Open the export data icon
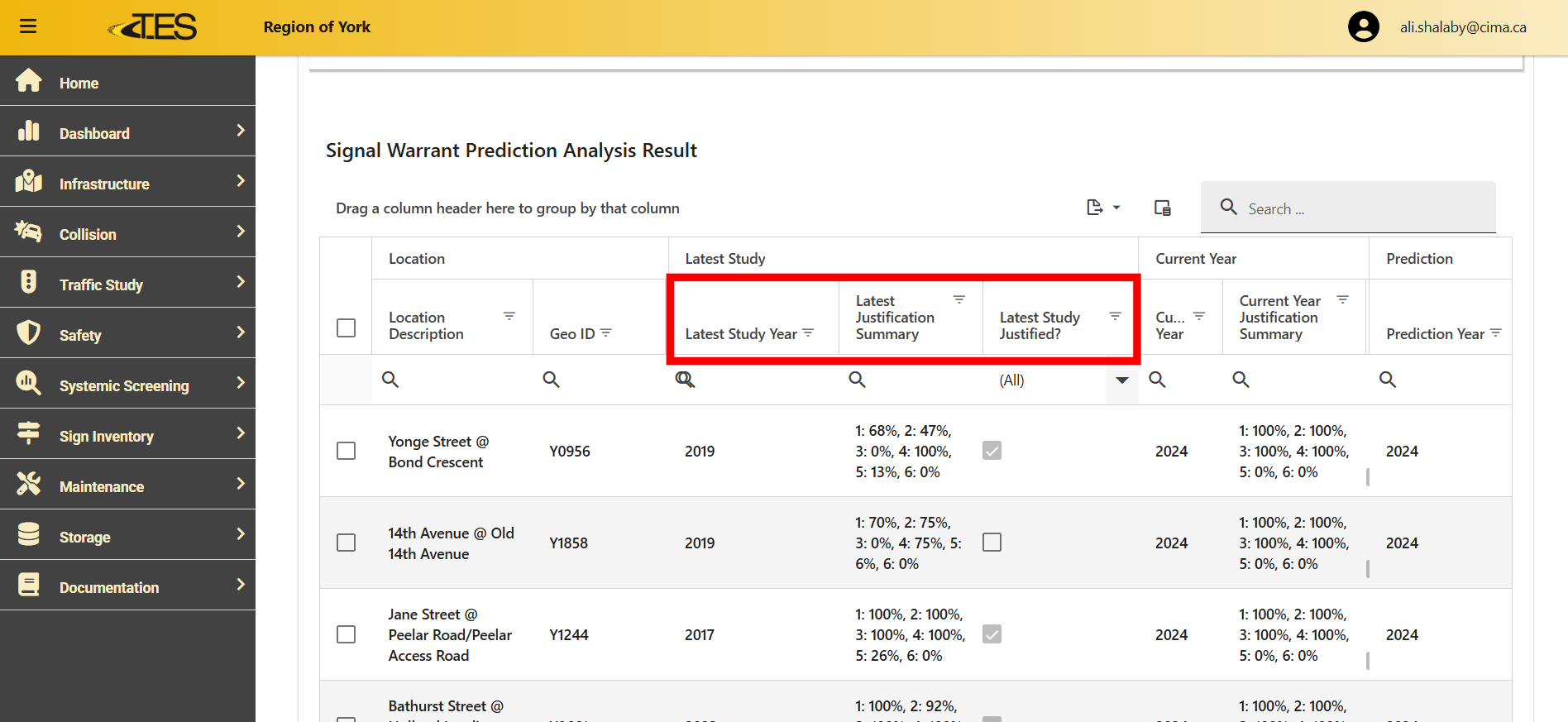 1102,208
